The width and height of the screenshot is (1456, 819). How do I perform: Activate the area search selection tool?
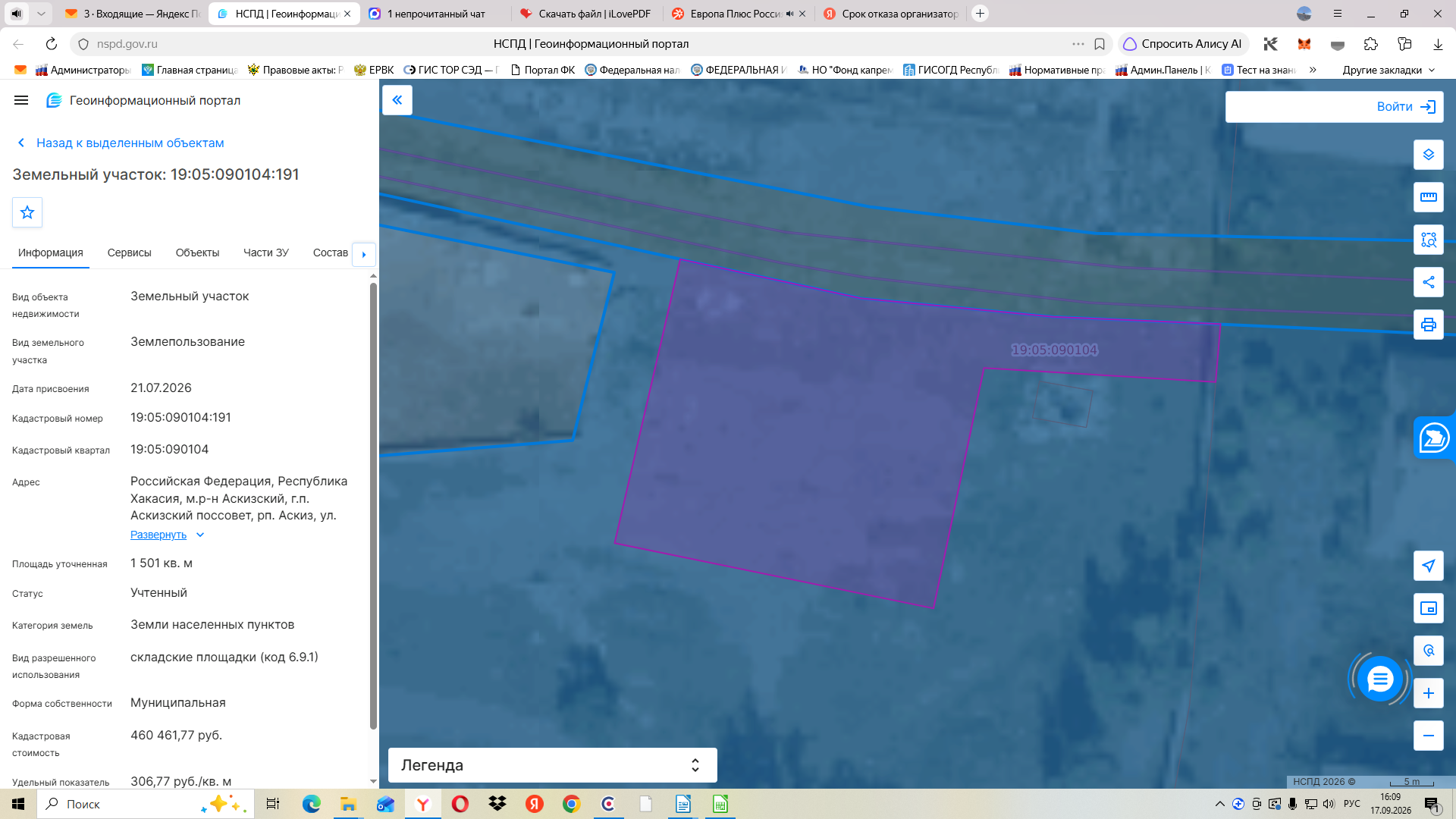click(1429, 240)
